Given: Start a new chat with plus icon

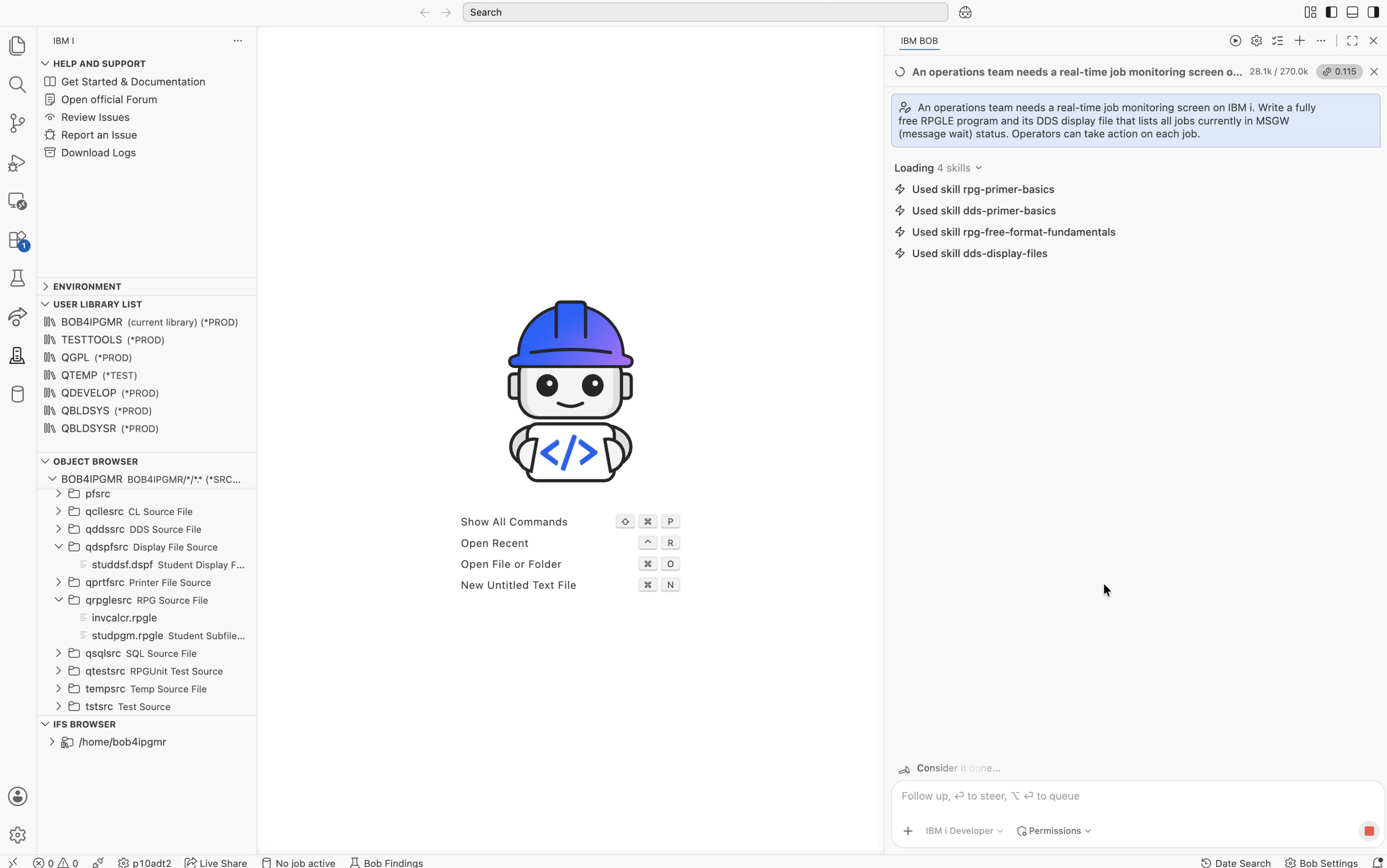Looking at the screenshot, I should [x=1300, y=40].
